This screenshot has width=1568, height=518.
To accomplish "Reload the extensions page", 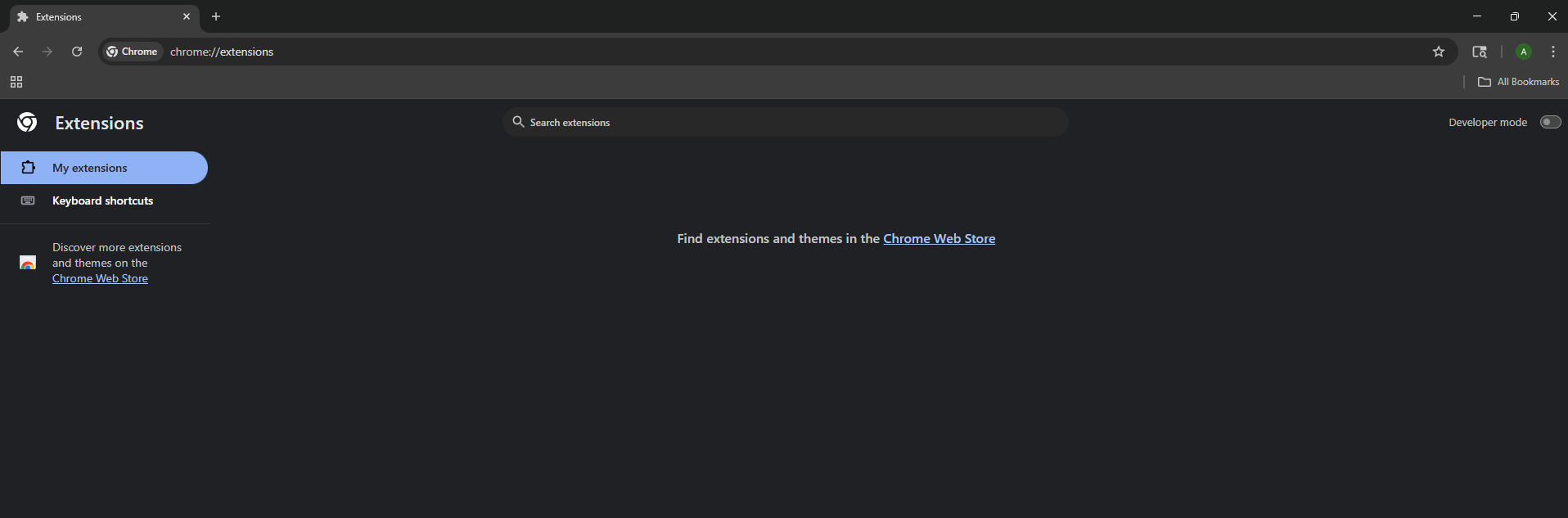I will [x=77, y=52].
